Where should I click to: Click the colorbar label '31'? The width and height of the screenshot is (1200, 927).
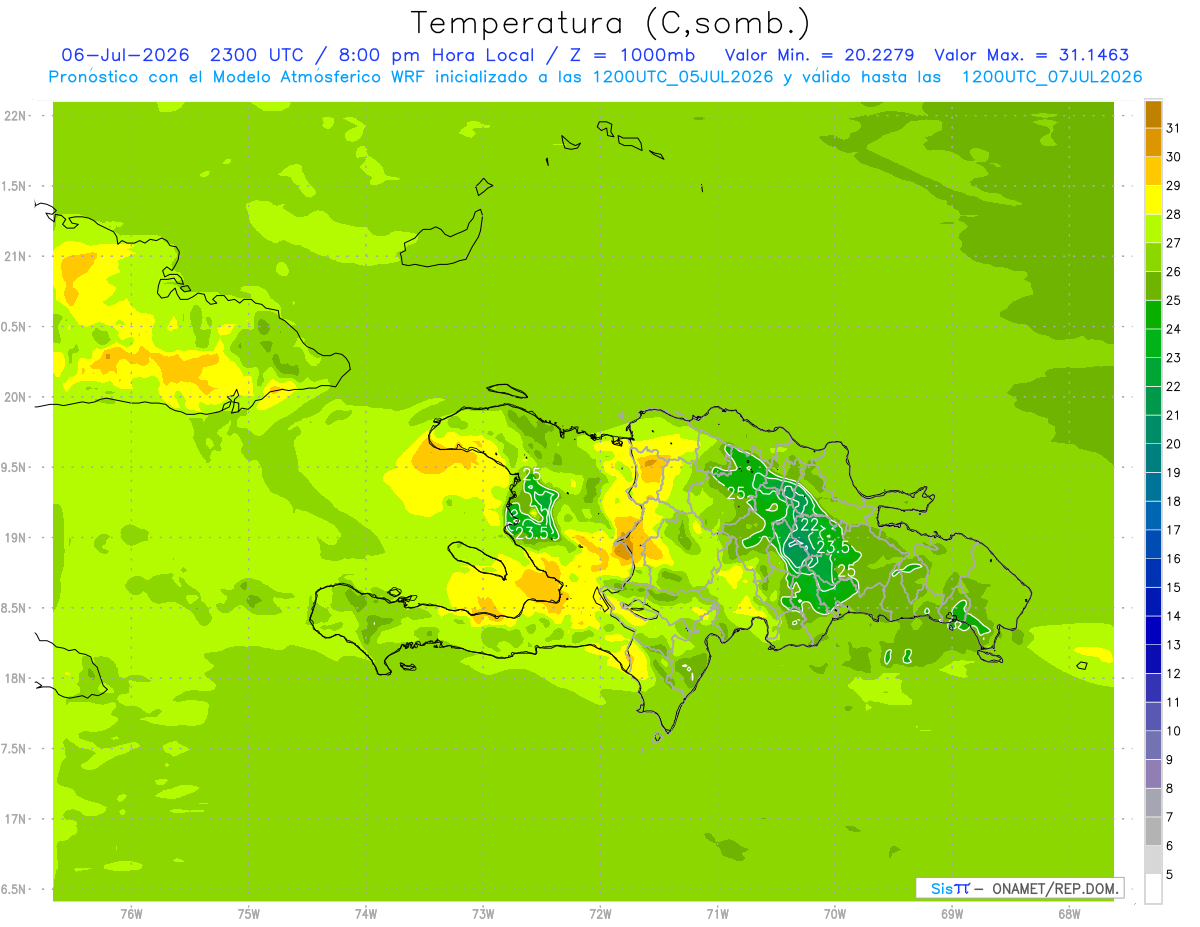(1173, 128)
